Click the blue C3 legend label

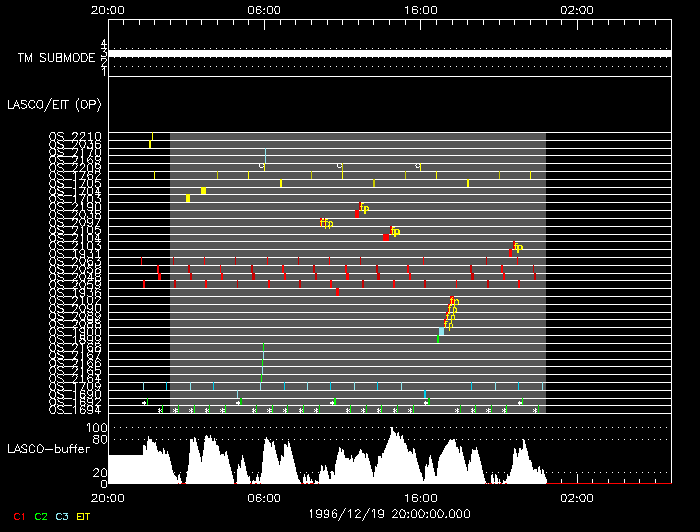pos(63,516)
